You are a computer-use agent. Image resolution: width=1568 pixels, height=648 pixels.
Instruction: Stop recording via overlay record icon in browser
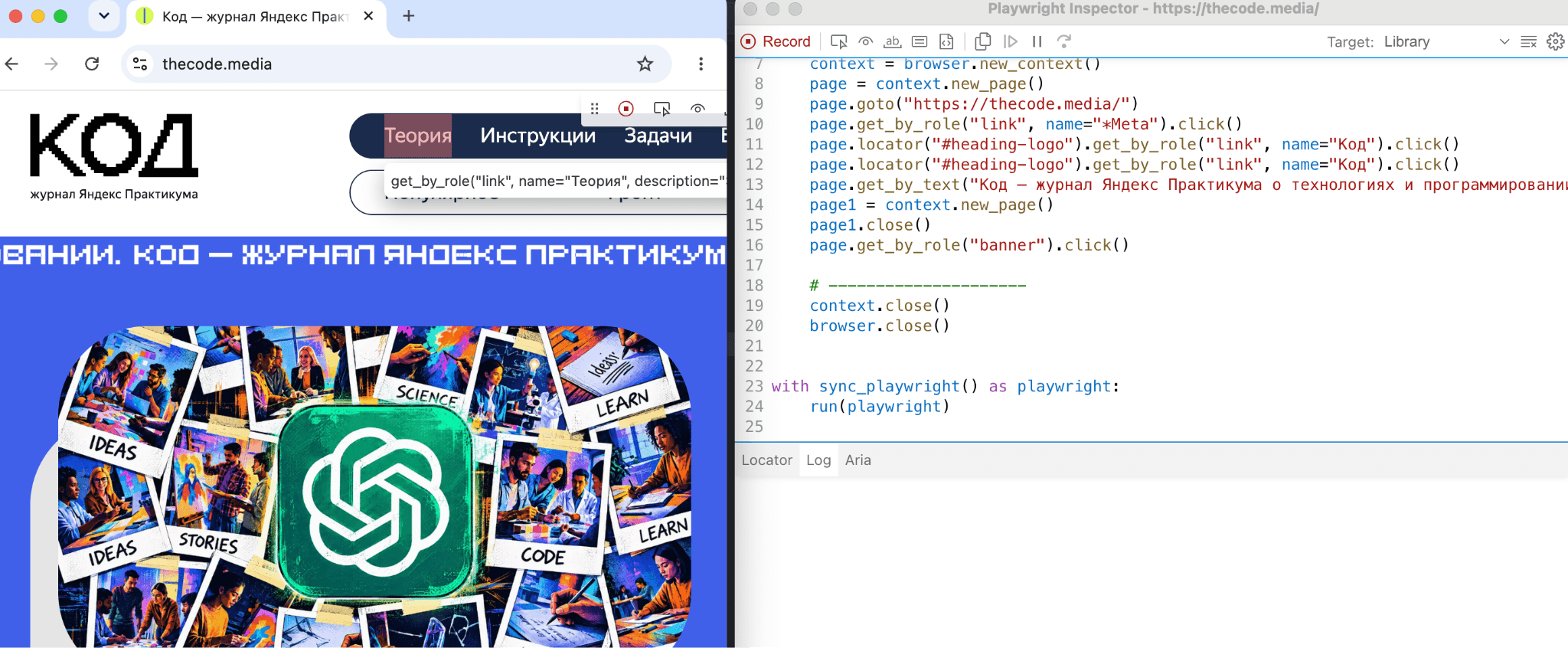tap(626, 109)
